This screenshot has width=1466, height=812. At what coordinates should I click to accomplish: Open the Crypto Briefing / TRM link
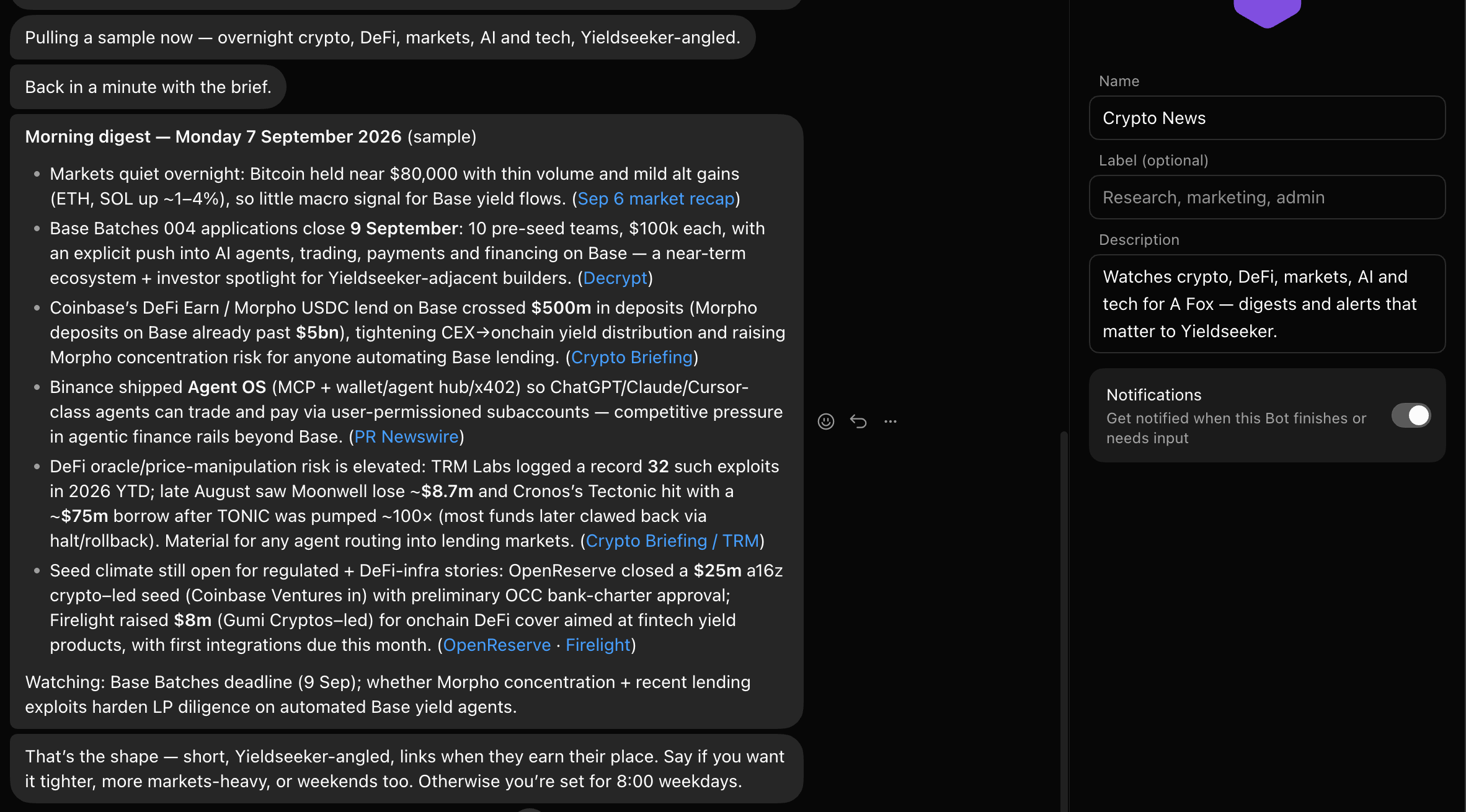point(672,541)
